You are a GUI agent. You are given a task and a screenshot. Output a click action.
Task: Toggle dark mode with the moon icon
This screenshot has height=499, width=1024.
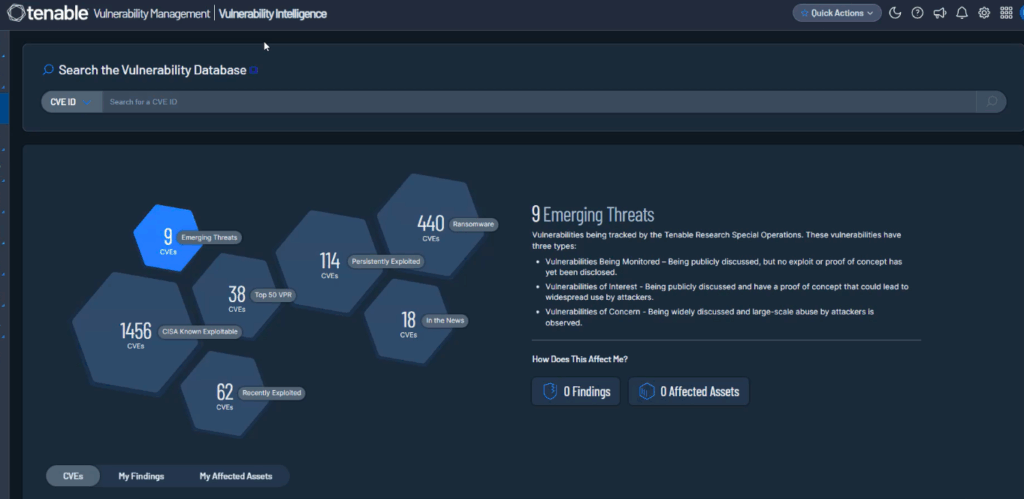pyautogui.click(x=895, y=13)
